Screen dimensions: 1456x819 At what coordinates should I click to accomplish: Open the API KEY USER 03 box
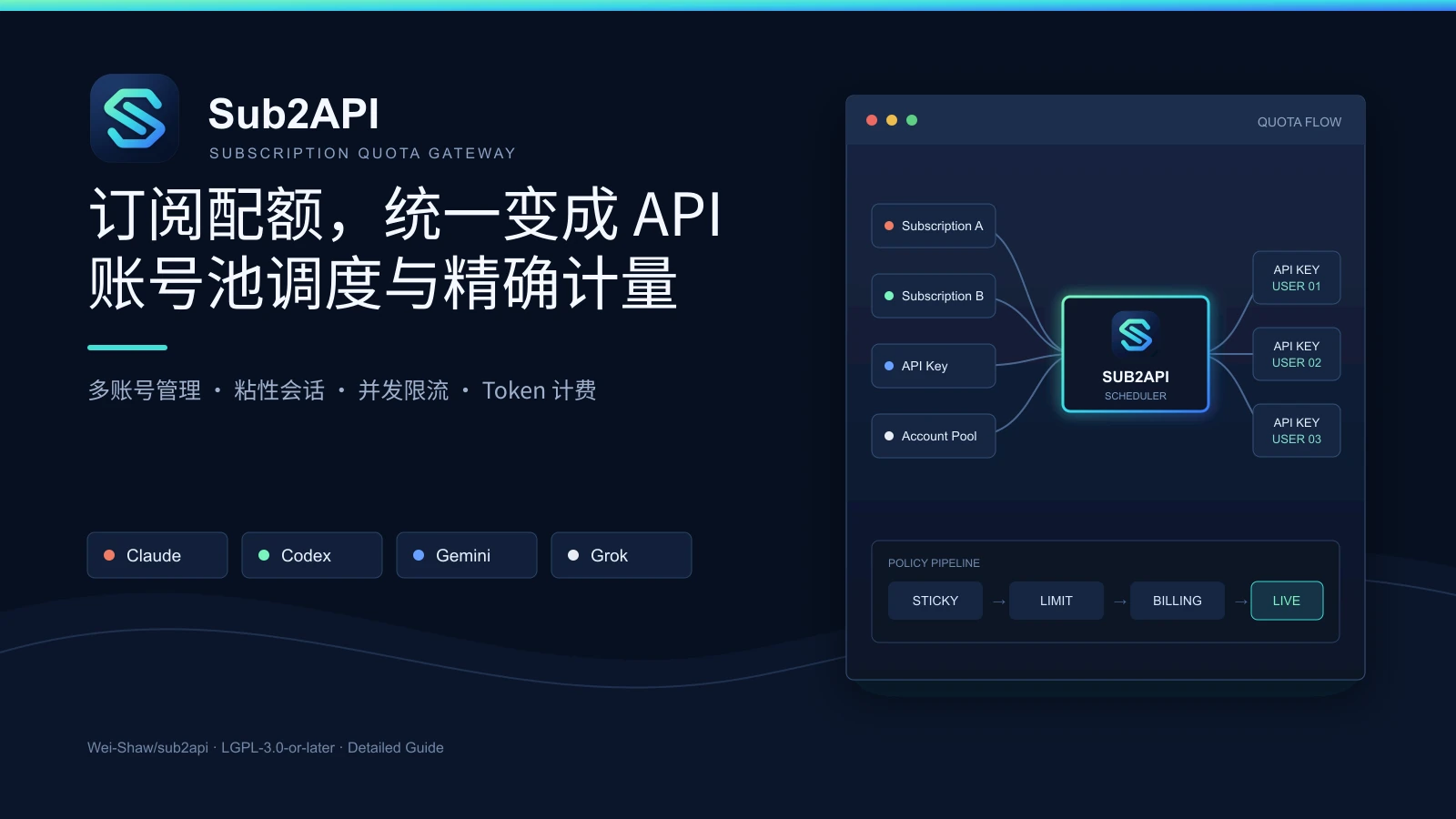click(x=1297, y=430)
